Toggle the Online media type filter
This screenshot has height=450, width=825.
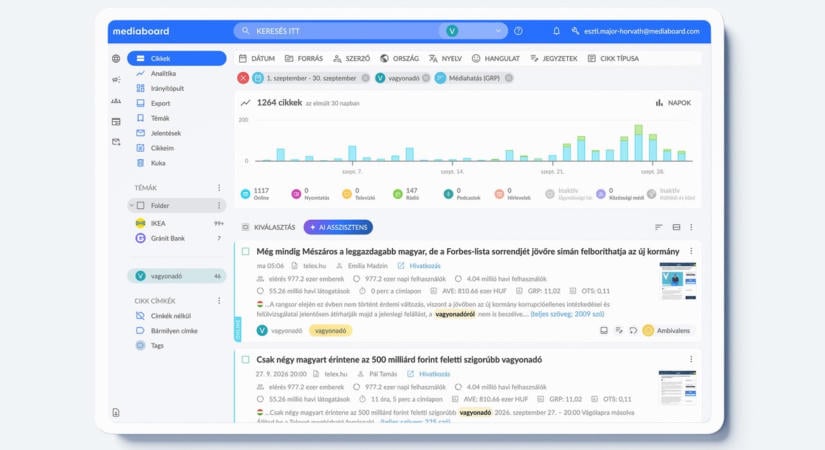256,194
